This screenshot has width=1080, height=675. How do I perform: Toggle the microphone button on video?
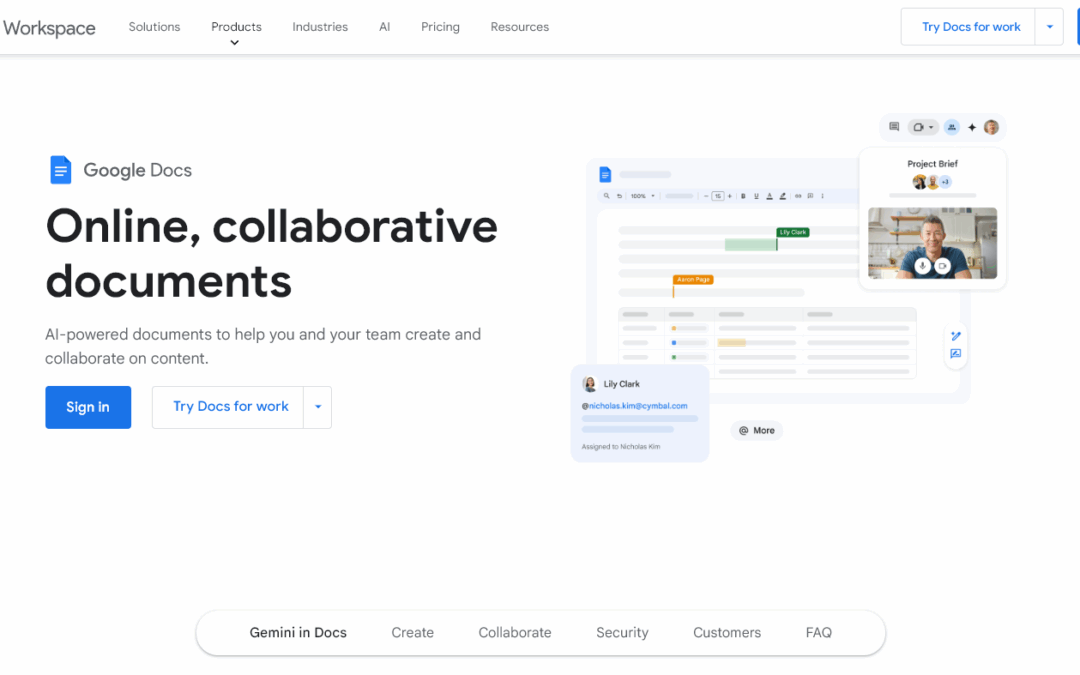tap(922, 266)
